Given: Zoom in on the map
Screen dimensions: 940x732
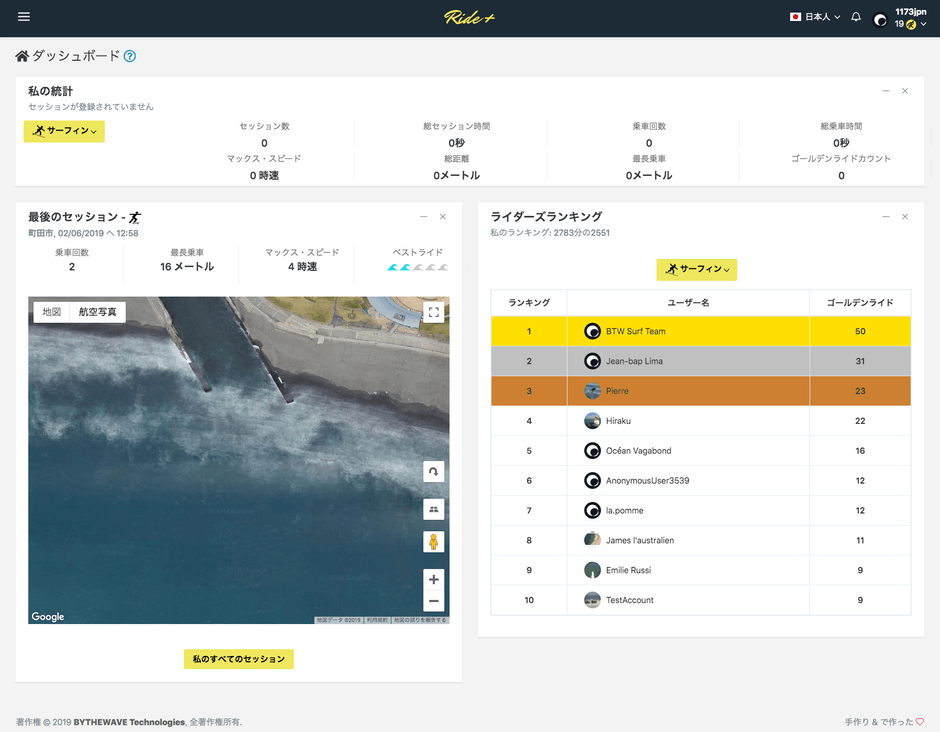Looking at the screenshot, I should coord(433,579).
